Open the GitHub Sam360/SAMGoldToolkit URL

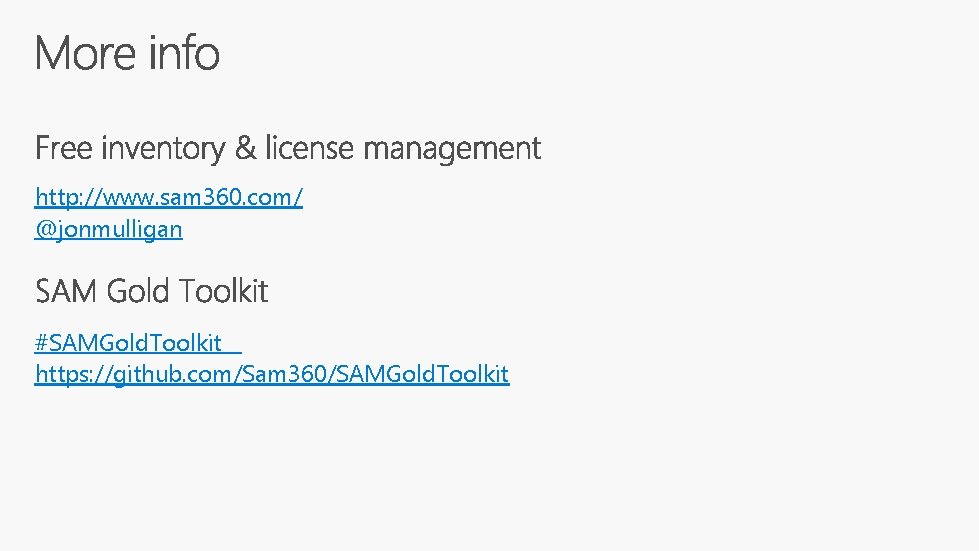272,374
